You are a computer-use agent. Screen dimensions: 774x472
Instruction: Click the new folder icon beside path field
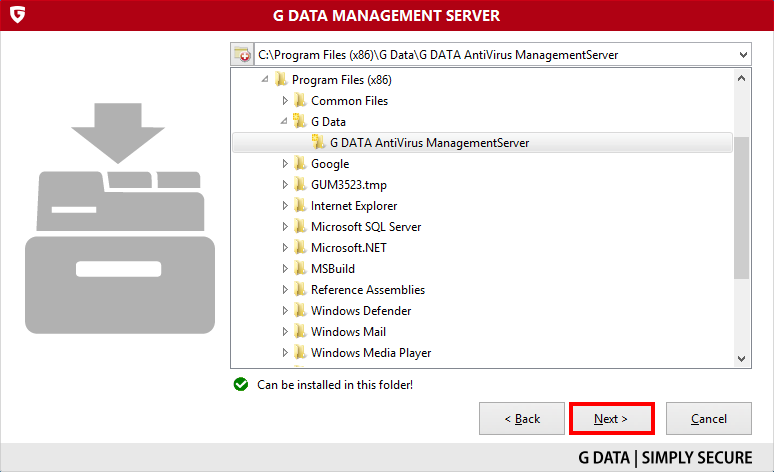point(242,55)
